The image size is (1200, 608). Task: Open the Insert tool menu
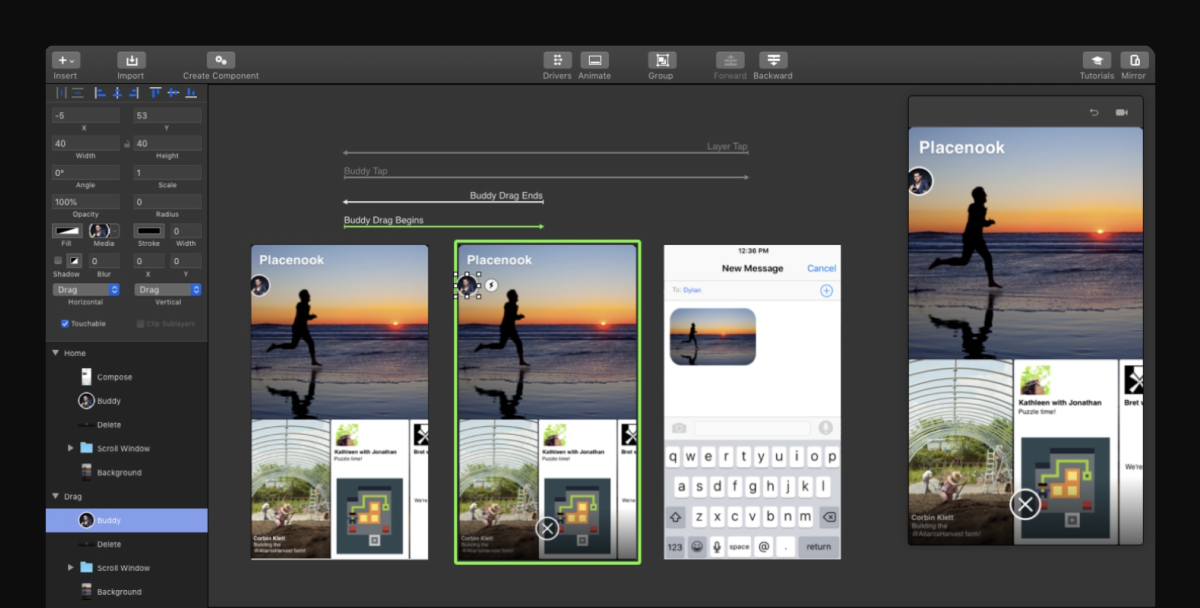[x=66, y=60]
